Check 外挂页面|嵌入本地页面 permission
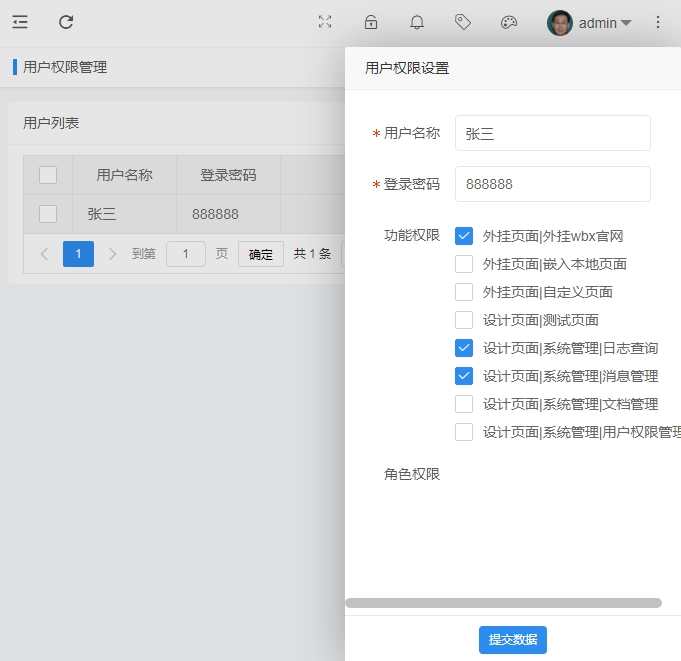The height and width of the screenshot is (661, 681). (464, 264)
